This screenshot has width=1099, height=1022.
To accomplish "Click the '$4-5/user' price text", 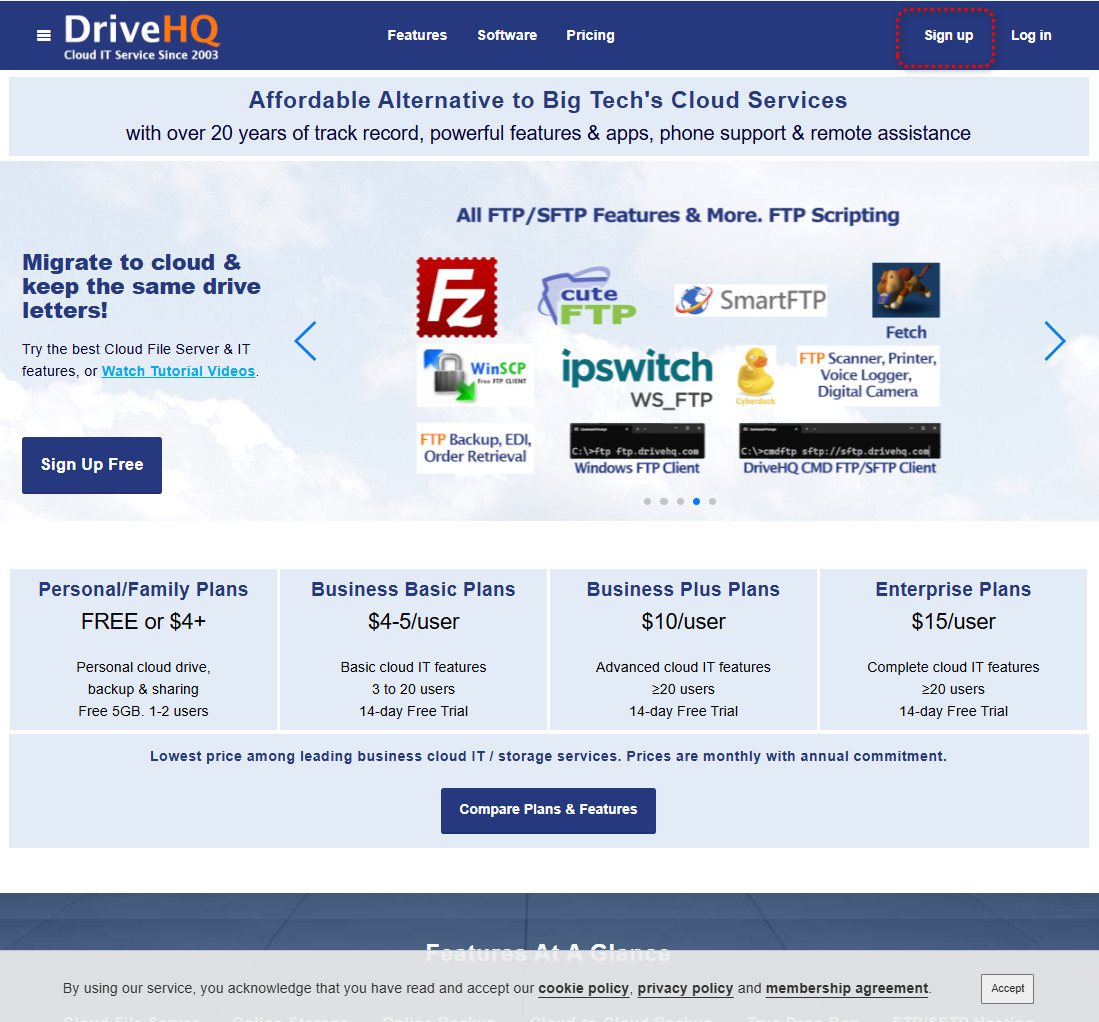I will click(x=414, y=622).
